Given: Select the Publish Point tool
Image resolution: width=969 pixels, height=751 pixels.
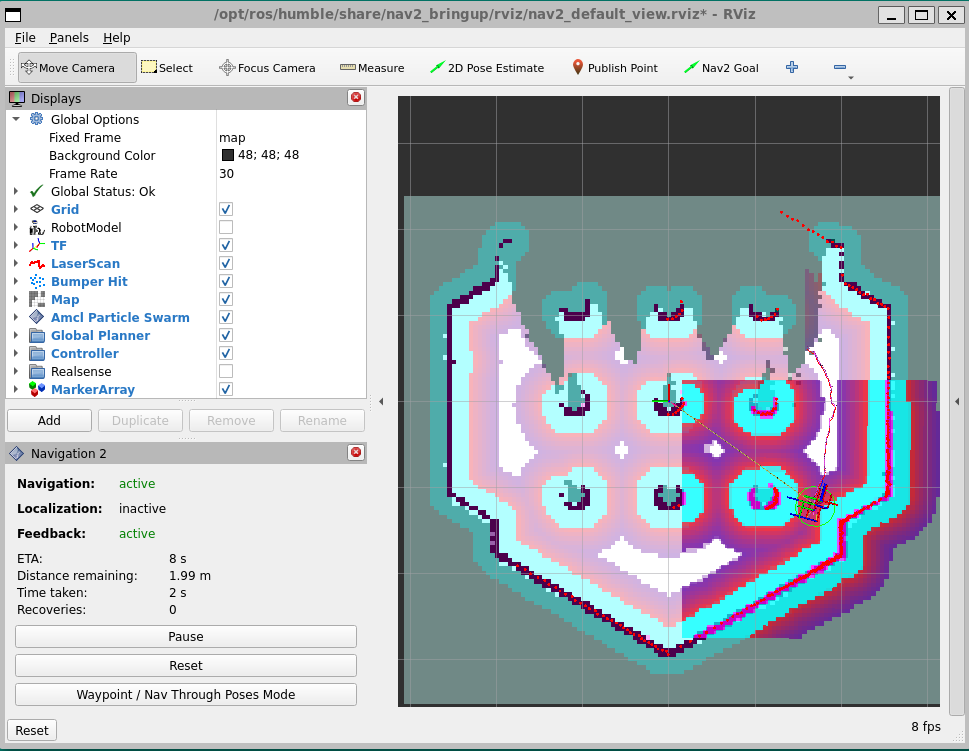Looking at the screenshot, I should point(614,68).
